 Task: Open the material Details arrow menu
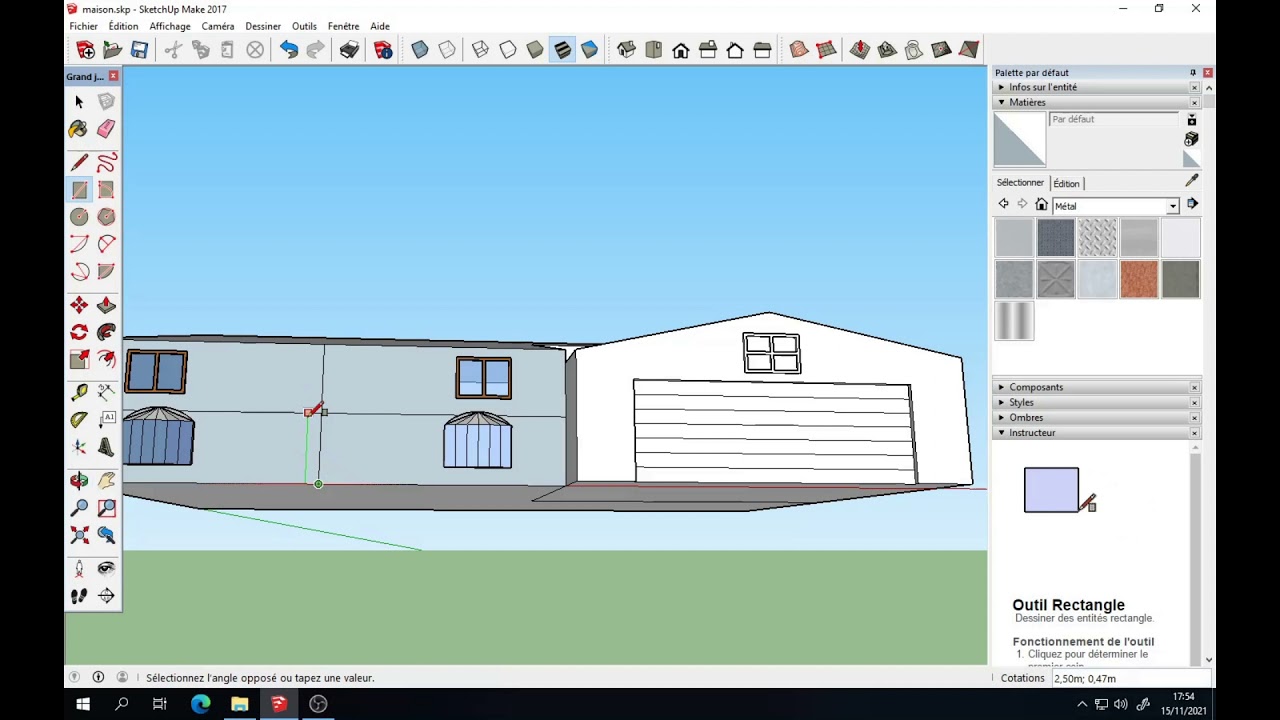1192,204
